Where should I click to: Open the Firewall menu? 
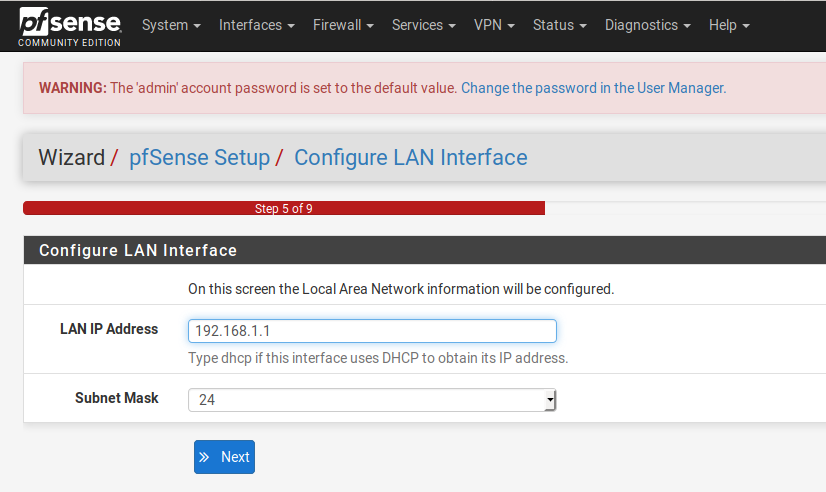pos(343,25)
